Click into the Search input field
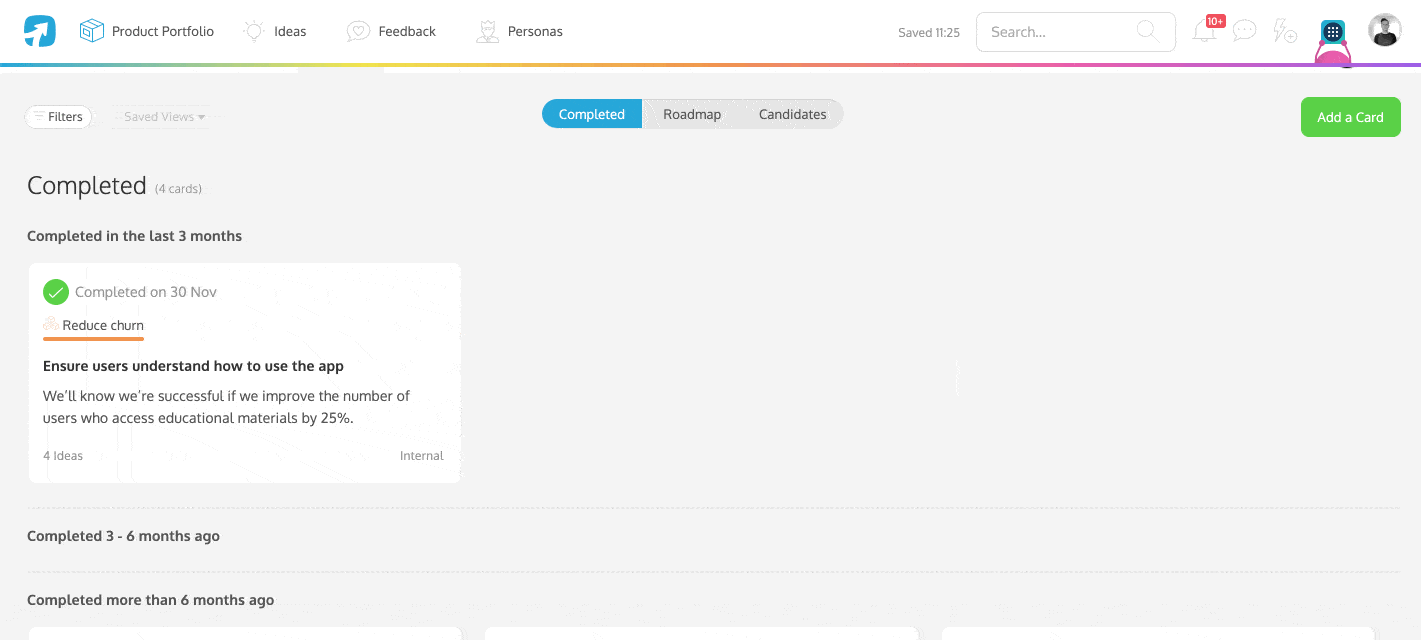The height and width of the screenshot is (640, 1421). click(1060, 32)
